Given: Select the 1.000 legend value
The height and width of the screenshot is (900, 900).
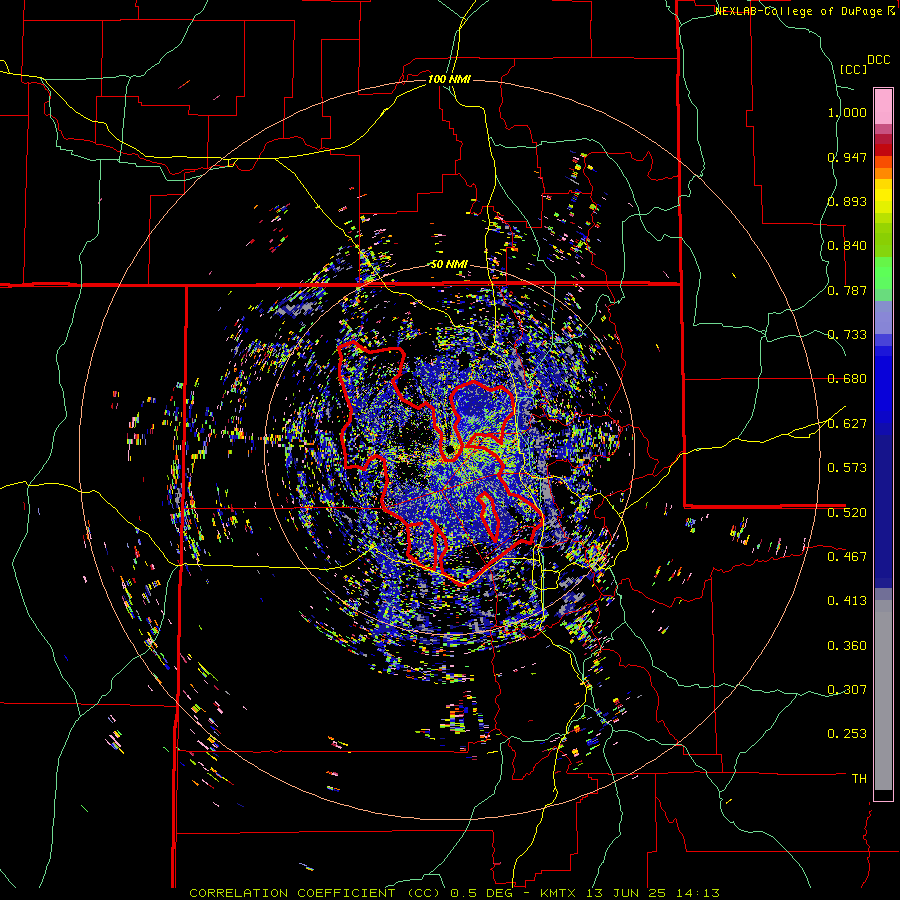Looking at the screenshot, I should tap(847, 112).
